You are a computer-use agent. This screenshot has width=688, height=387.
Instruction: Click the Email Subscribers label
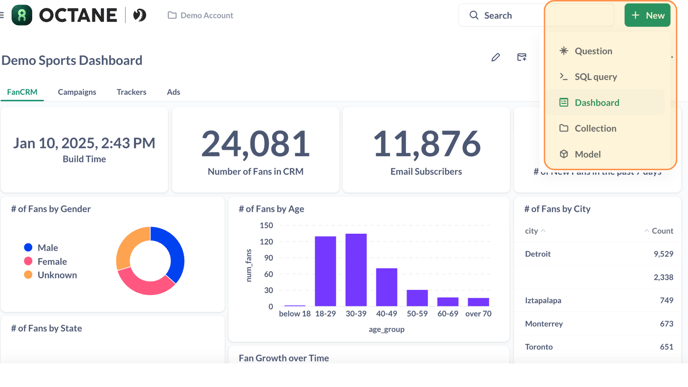[426, 172]
